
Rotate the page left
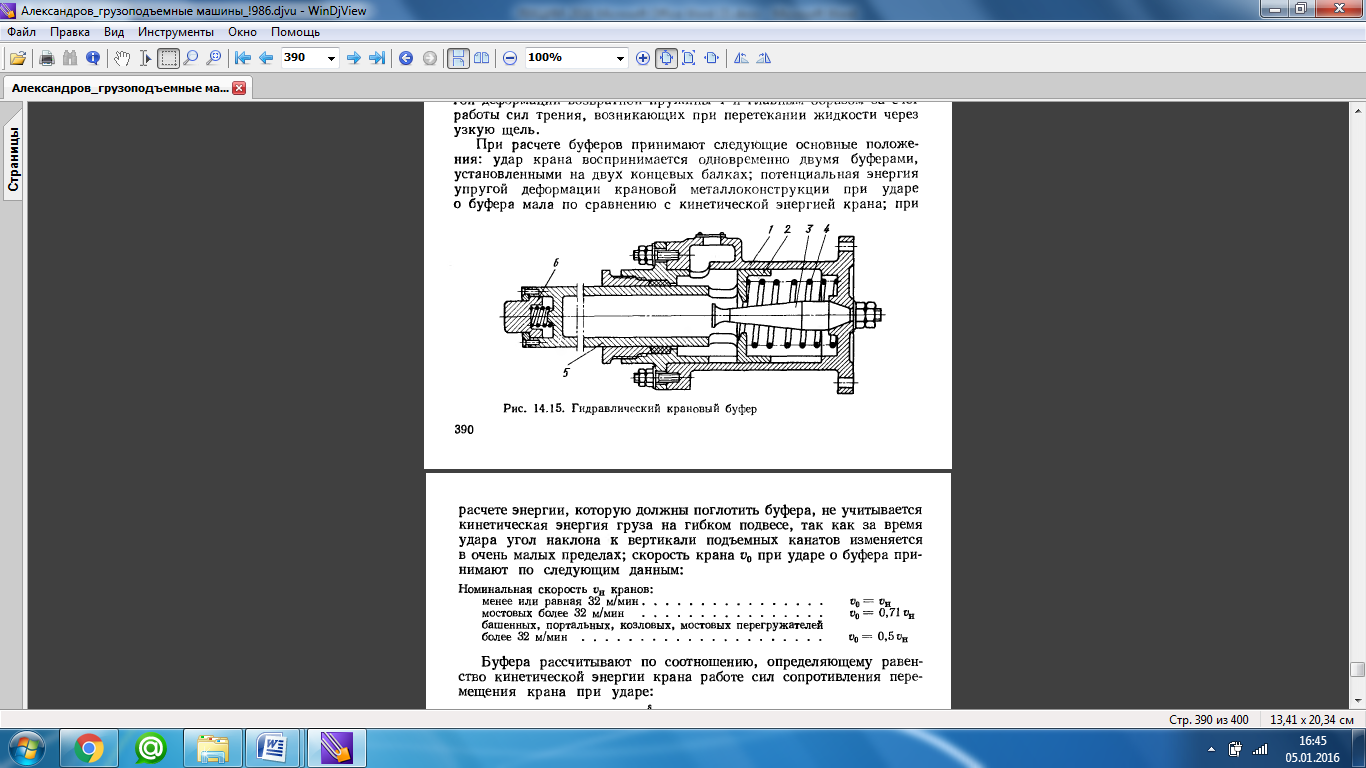pos(740,58)
